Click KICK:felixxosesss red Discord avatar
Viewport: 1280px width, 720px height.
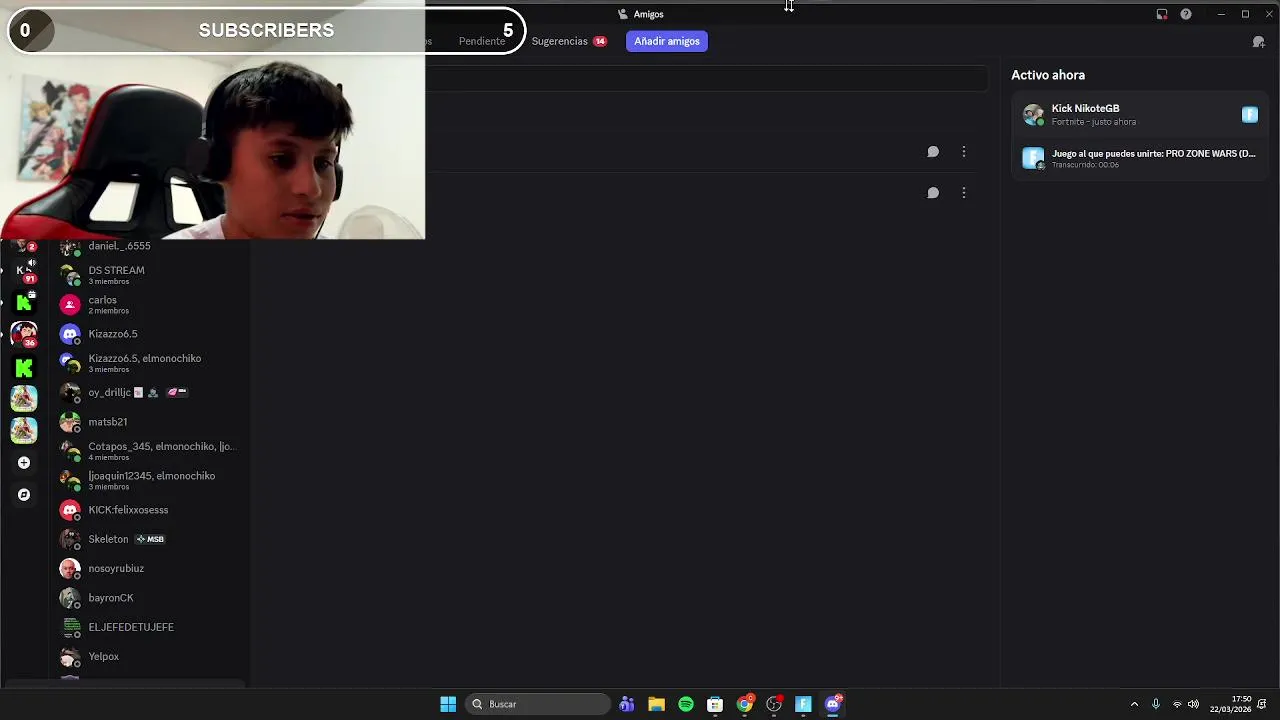[x=70, y=510]
